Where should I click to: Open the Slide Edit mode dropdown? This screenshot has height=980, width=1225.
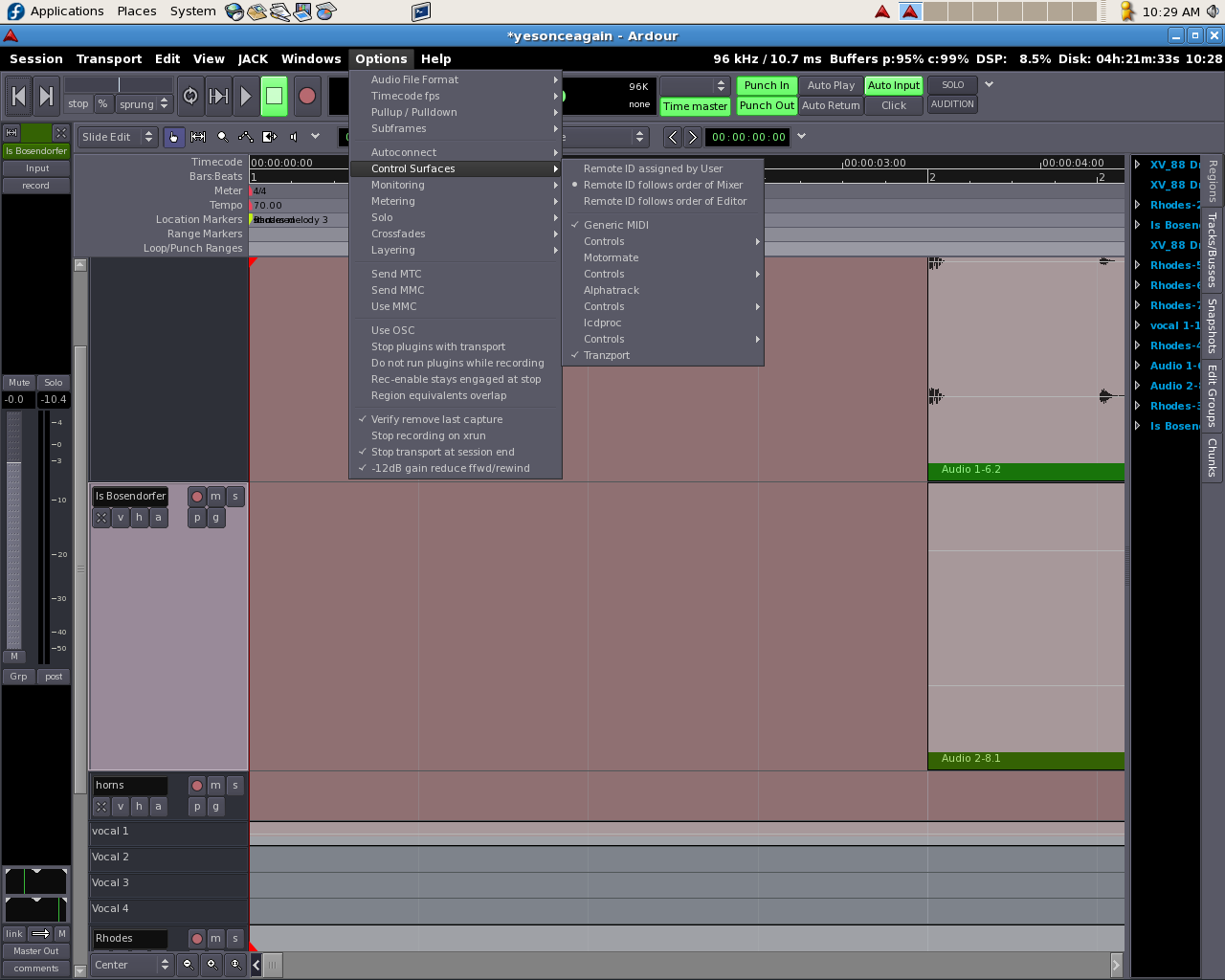point(118,137)
